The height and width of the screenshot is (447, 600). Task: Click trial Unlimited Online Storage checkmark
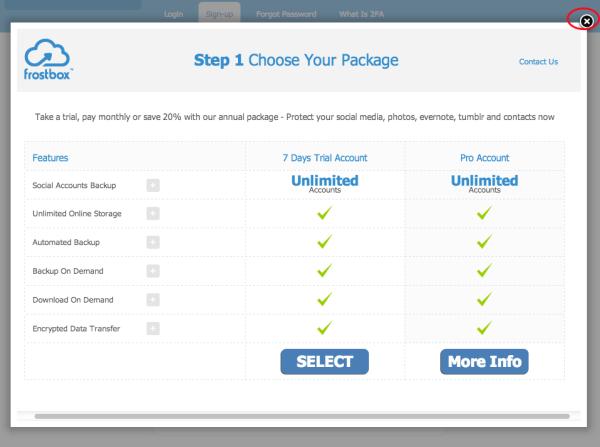pyautogui.click(x=324, y=213)
